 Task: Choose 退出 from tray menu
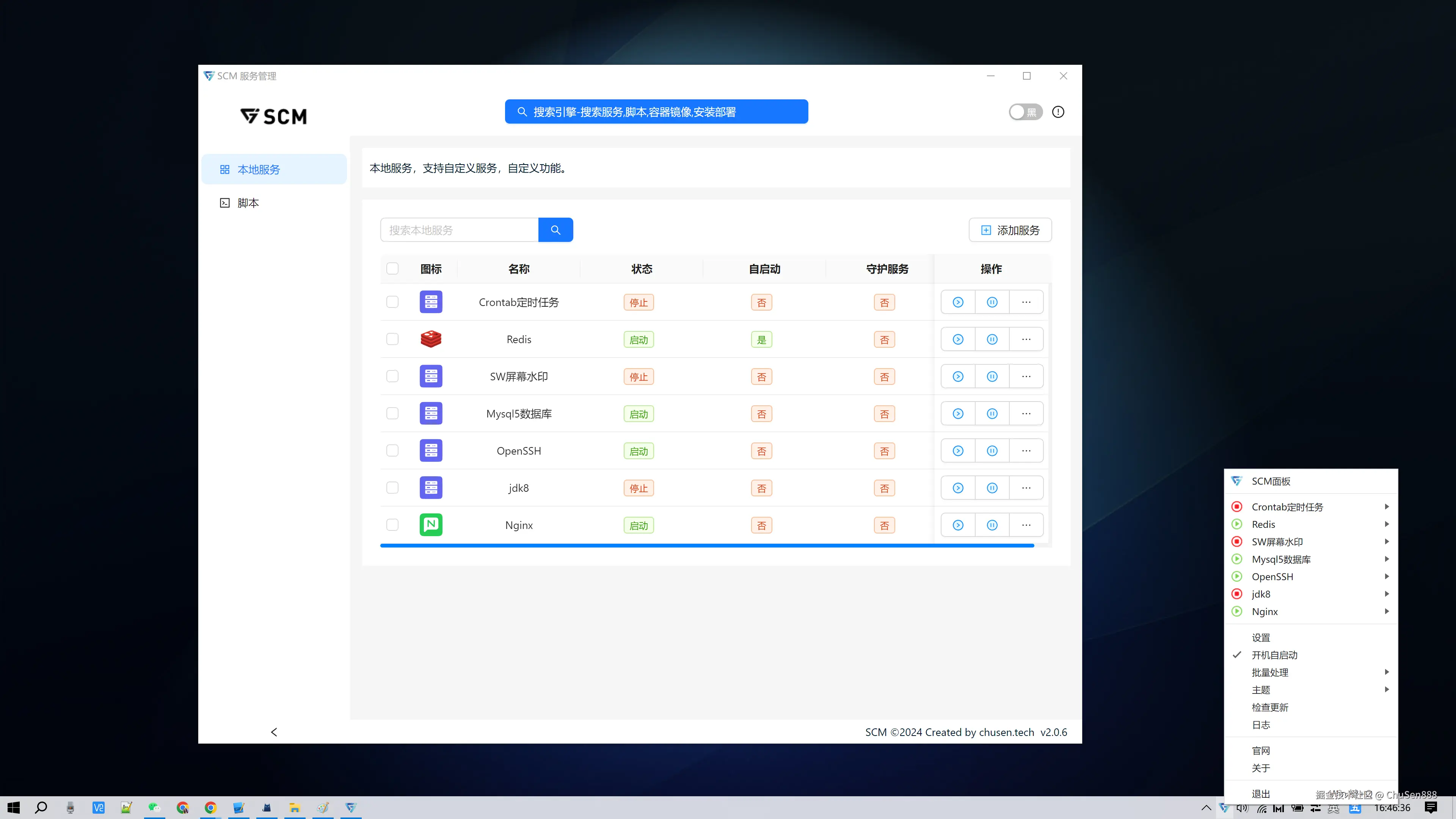tap(1261, 794)
